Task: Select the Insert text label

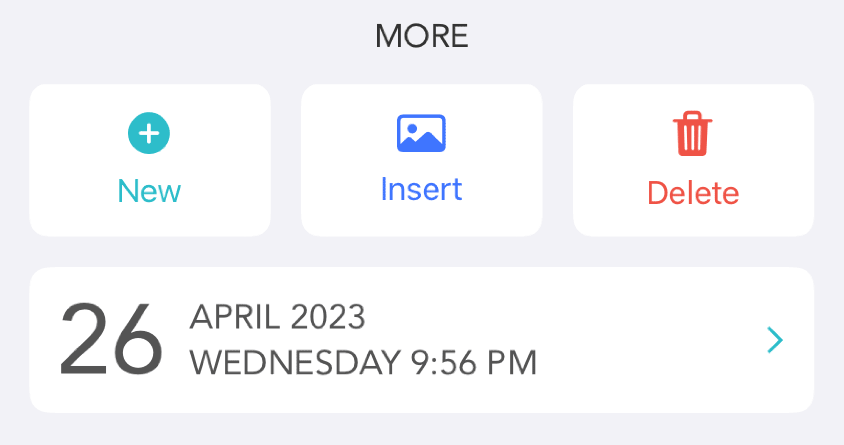Action: (x=421, y=189)
